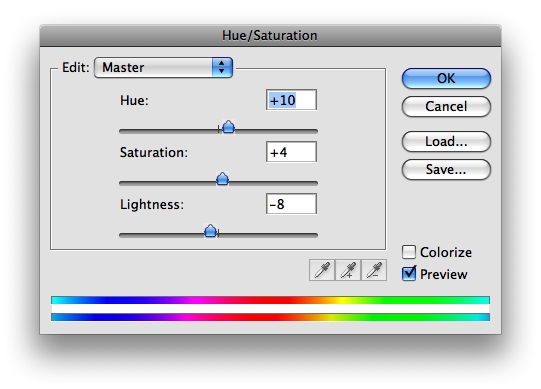Click the Lightness slider handle
The width and height of the screenshot is (541, 389).
click(210, 231)
